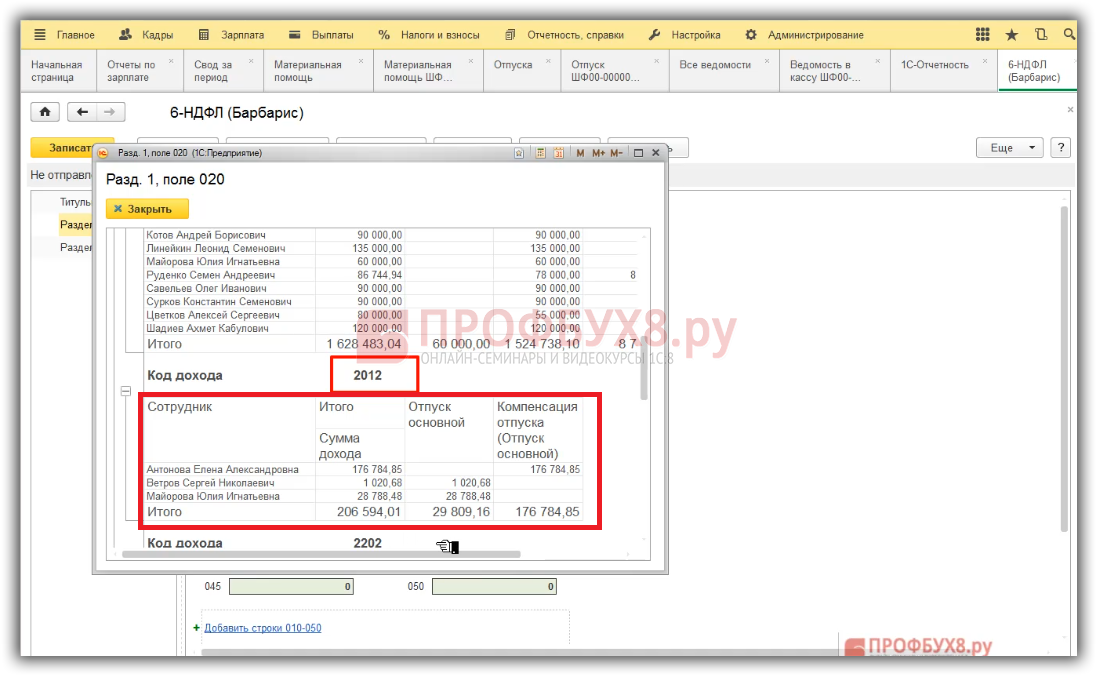This screenshot has height=676, width=1097.
Task: Open the help question mark button
Action: point(1059,147)
